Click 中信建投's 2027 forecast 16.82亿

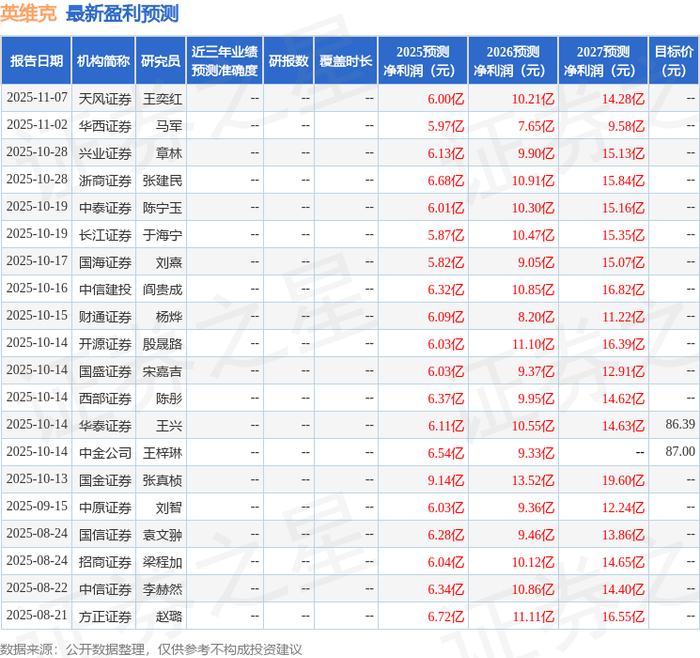[623, 289]
